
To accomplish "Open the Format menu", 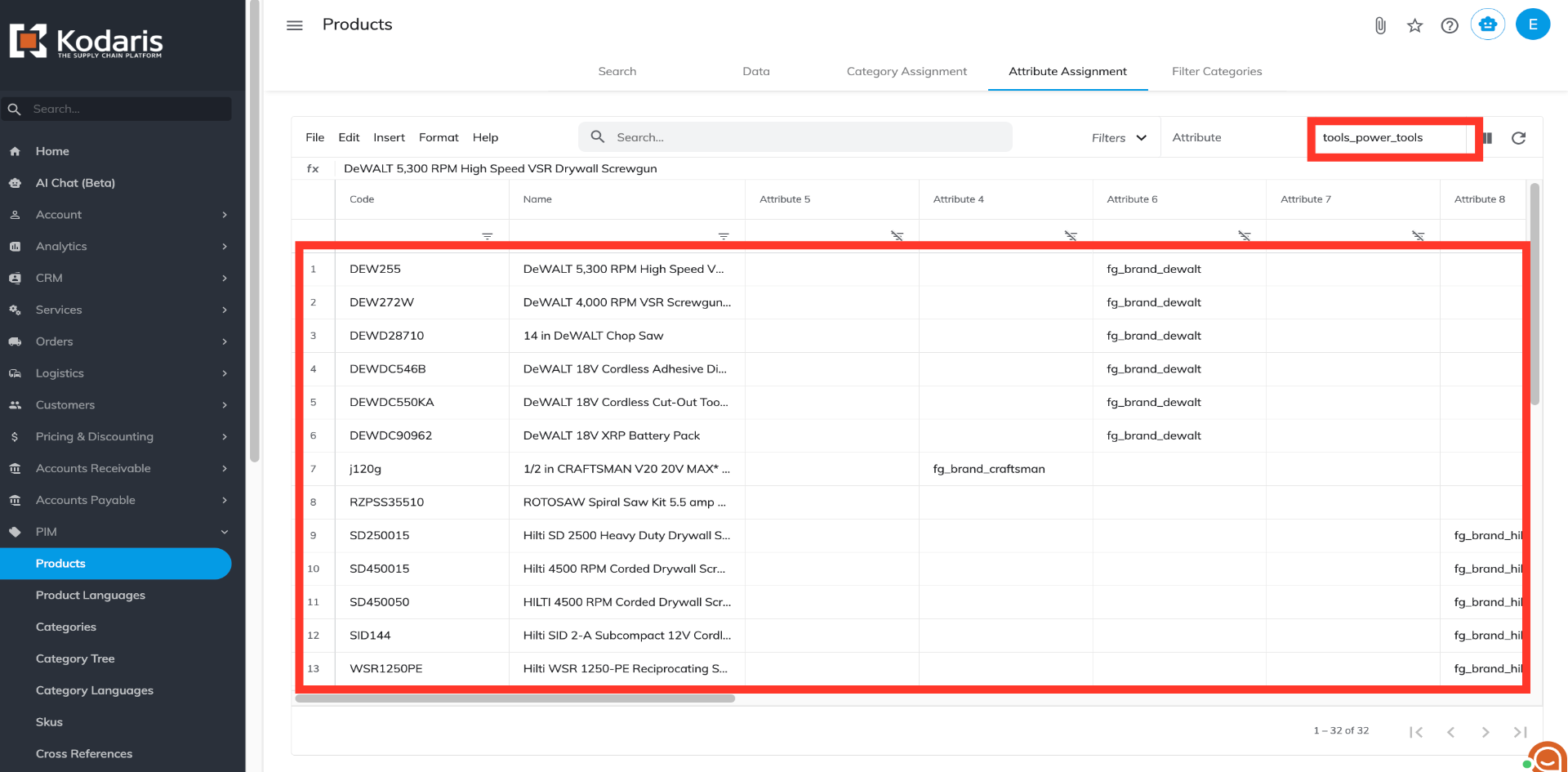I will click(439, 137).
